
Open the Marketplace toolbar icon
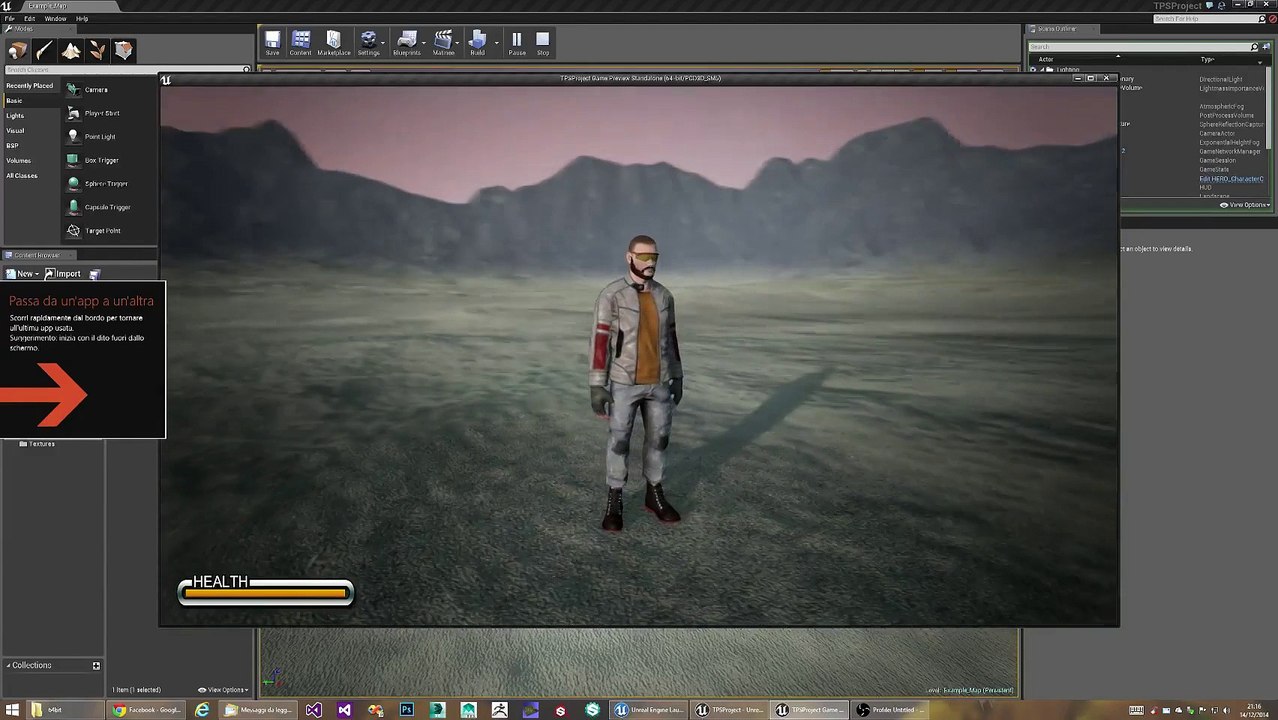(334, 43)
